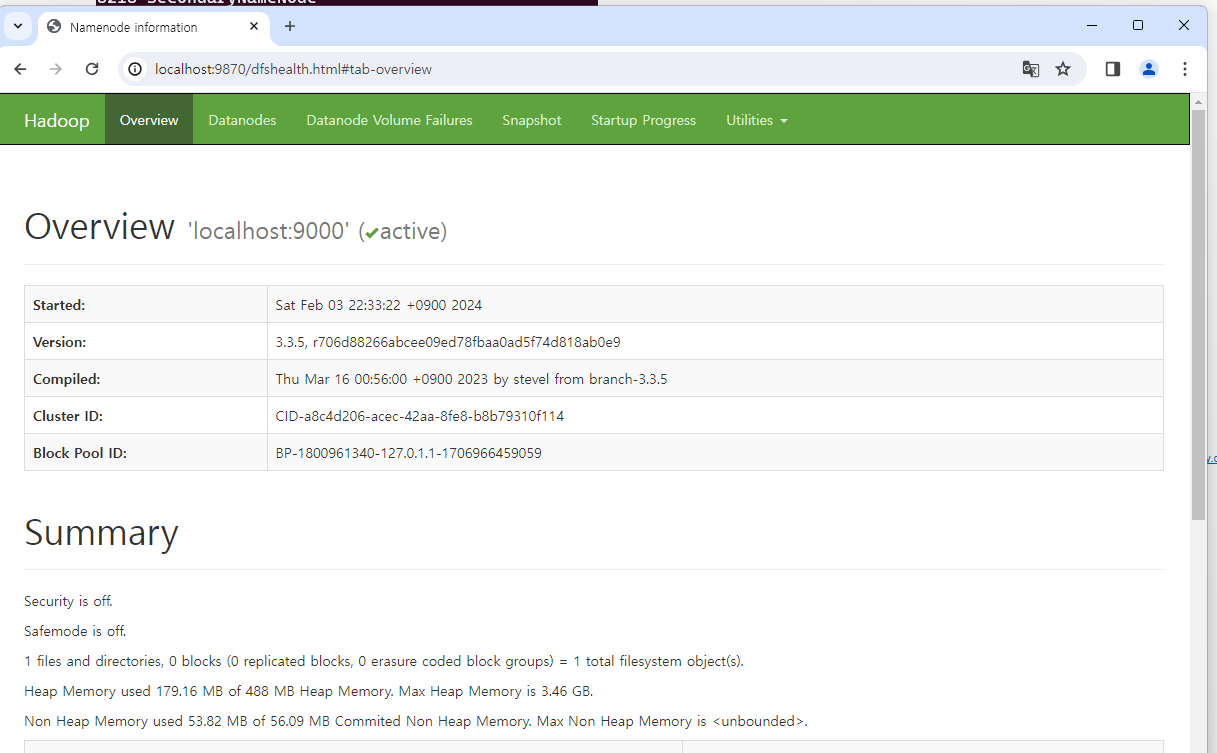Click the Compiled date value

pyautogui.click(x=471, y=379)
